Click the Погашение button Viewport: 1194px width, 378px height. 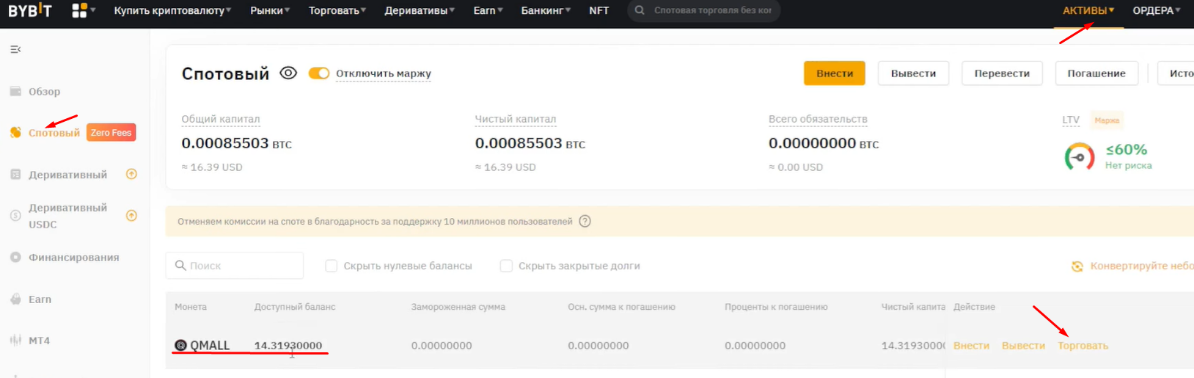1097,73
